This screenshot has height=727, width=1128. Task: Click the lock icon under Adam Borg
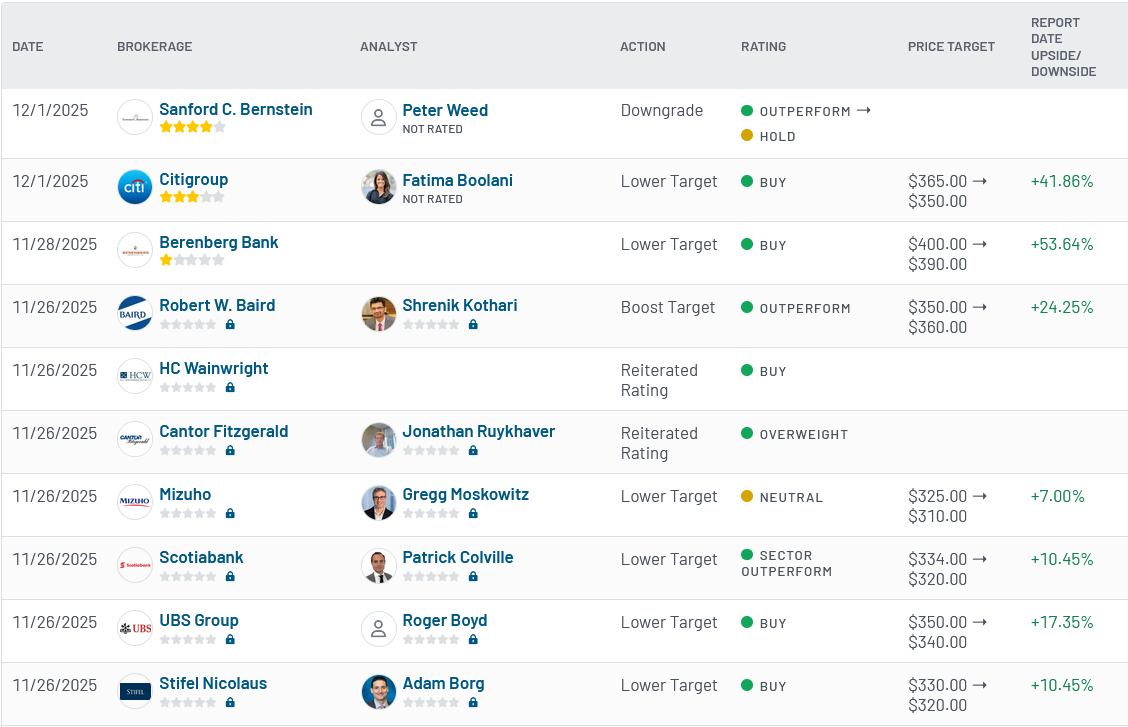coord(473,703)
